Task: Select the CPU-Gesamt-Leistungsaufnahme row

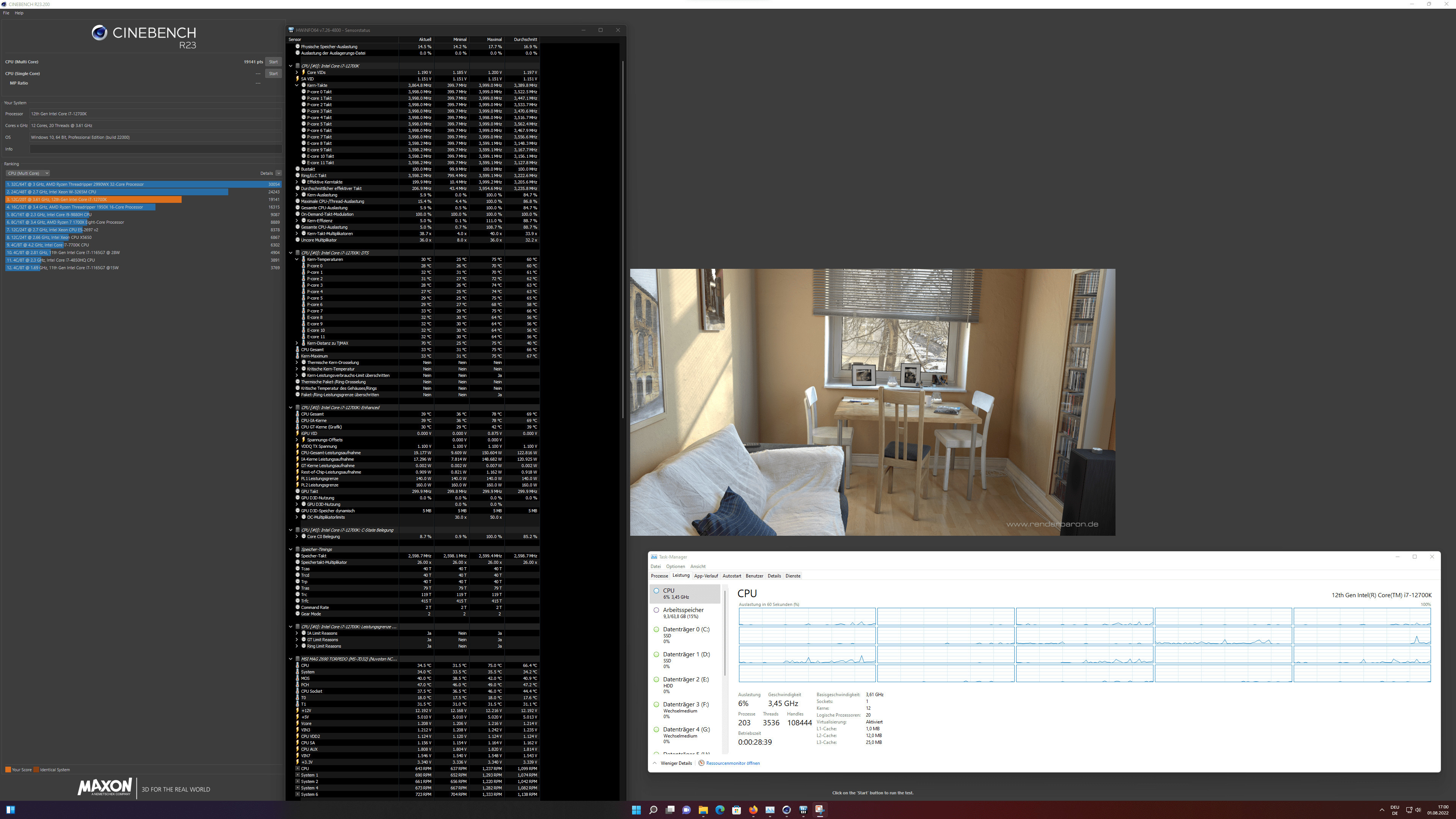Action: (413, 453)
